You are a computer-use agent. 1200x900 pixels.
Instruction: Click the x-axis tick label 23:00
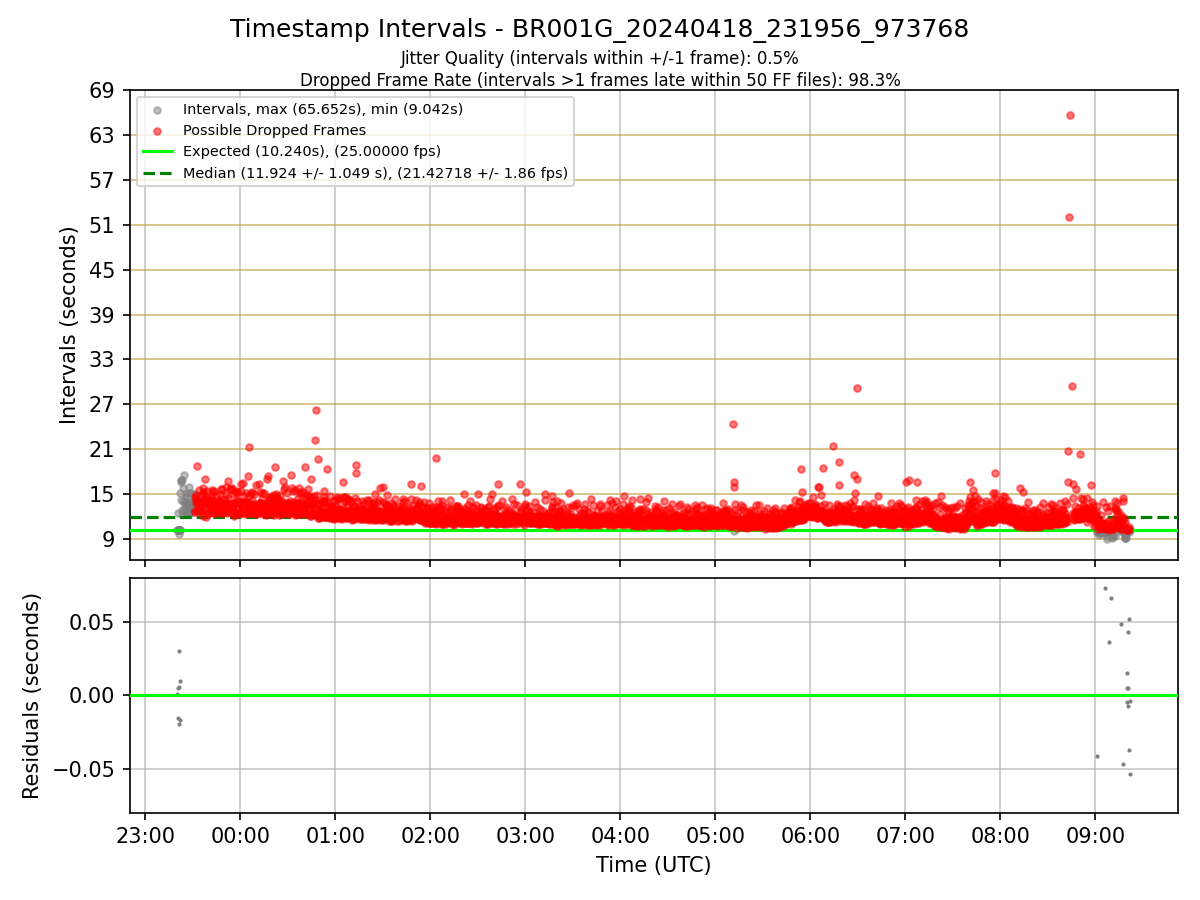point(145,836)
